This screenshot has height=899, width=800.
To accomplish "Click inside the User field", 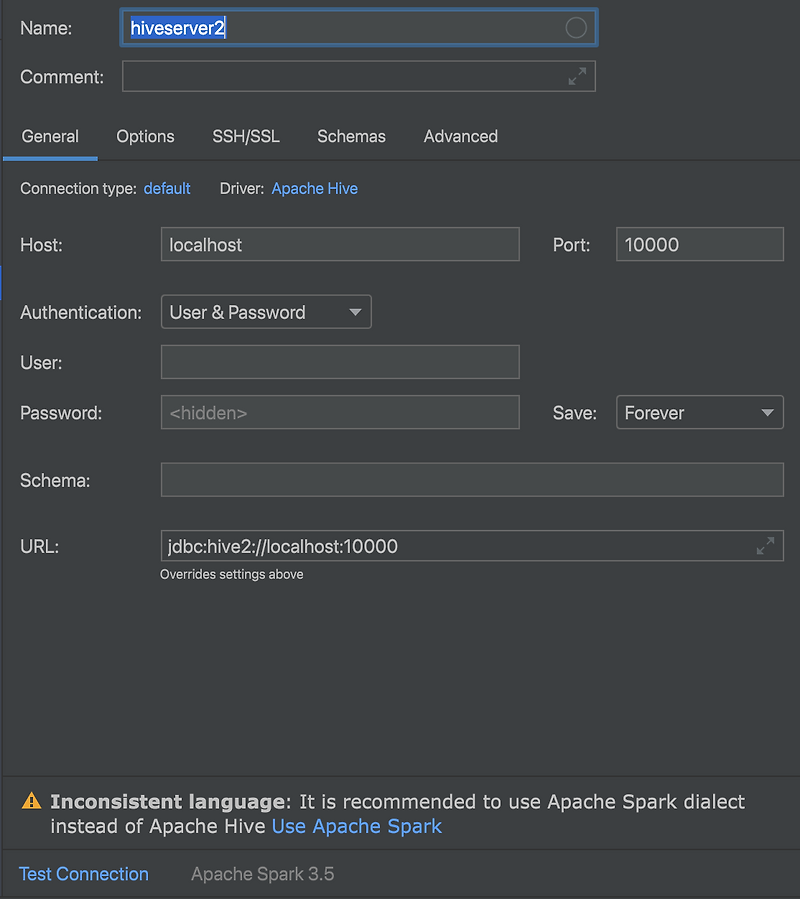I will pos(340,362).
